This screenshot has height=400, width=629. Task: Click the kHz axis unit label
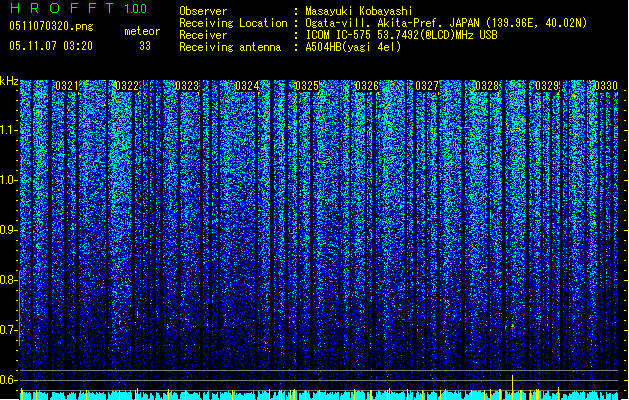(x=9, y=81)
